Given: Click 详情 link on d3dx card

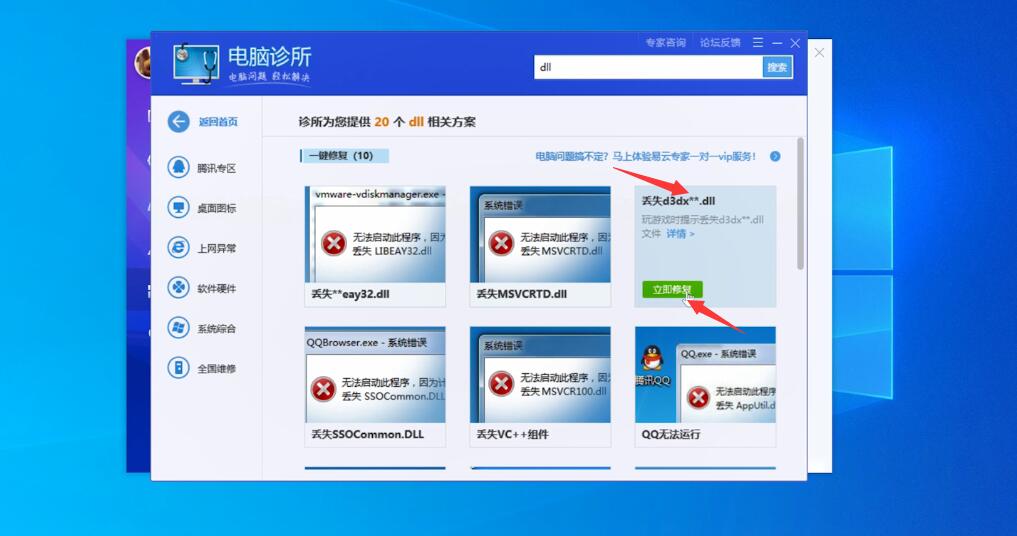Looking at the screenshot, I should tap(680, 234).
